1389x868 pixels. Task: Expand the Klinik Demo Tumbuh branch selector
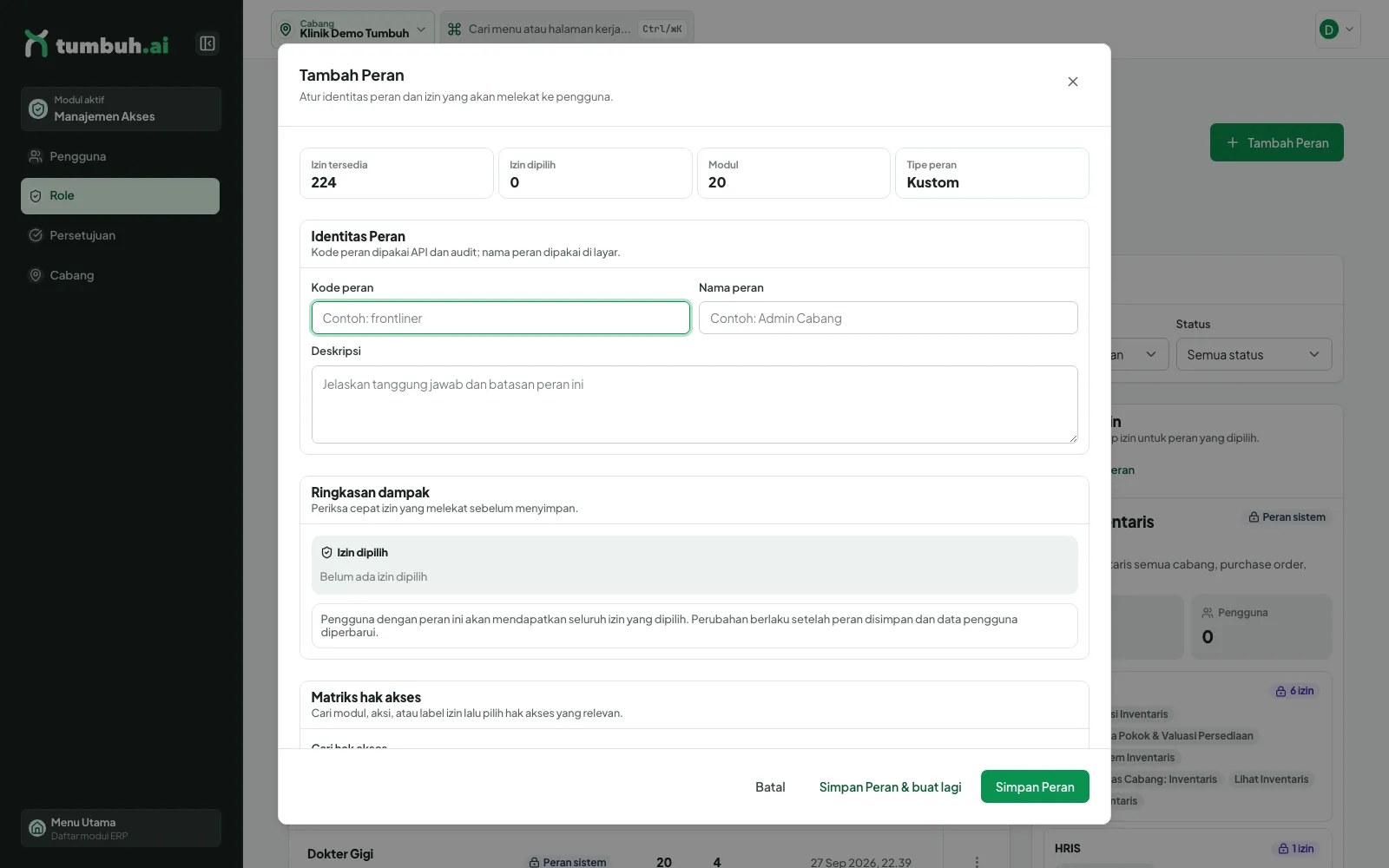point(352,29)
